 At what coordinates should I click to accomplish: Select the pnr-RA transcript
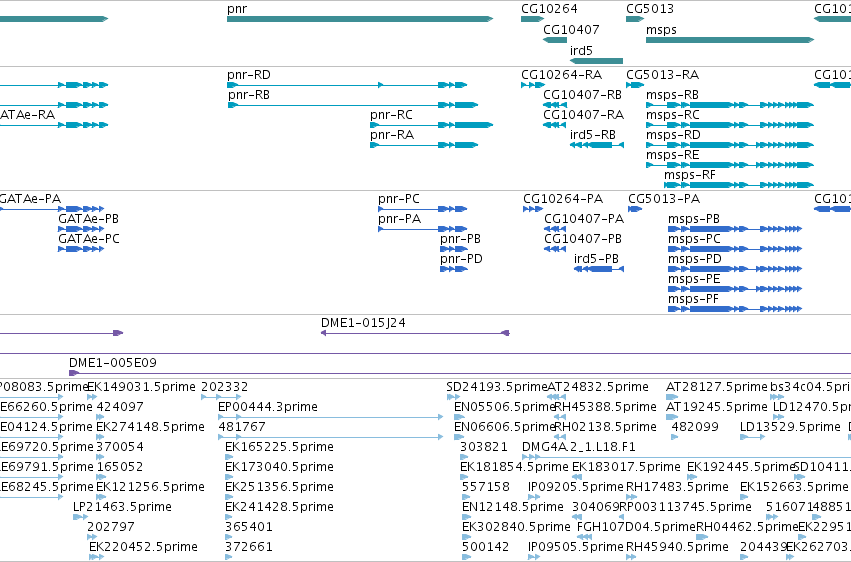coord(424,145)
